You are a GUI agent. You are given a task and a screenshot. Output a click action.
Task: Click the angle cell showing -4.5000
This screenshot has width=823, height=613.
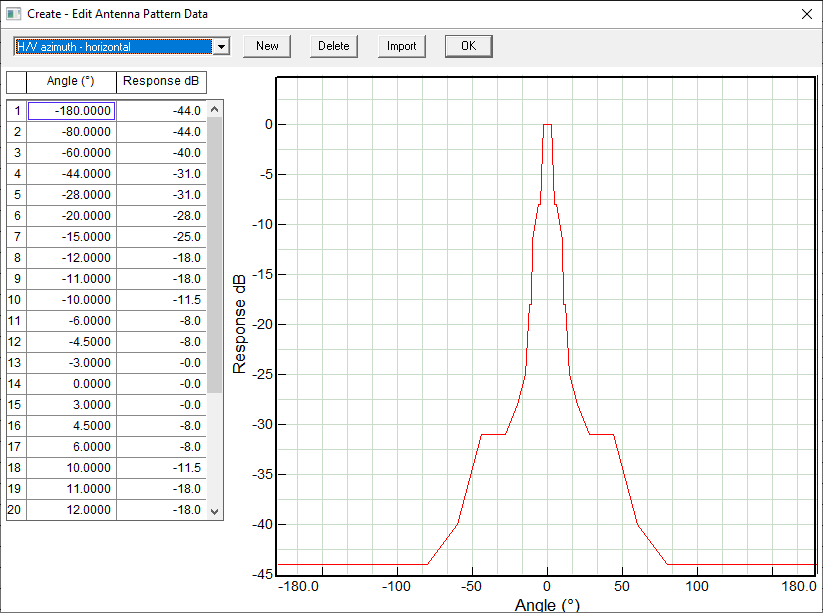pos(71,341)
